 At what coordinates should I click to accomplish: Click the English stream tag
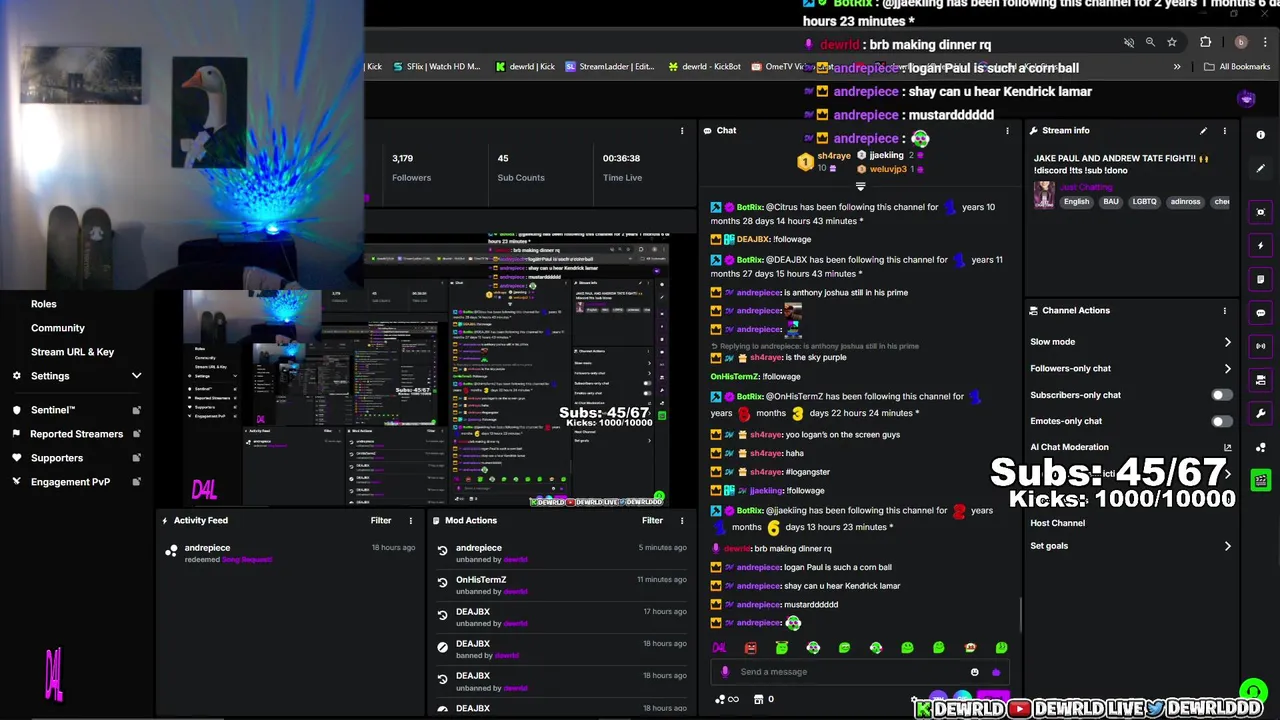(1076, 202)
